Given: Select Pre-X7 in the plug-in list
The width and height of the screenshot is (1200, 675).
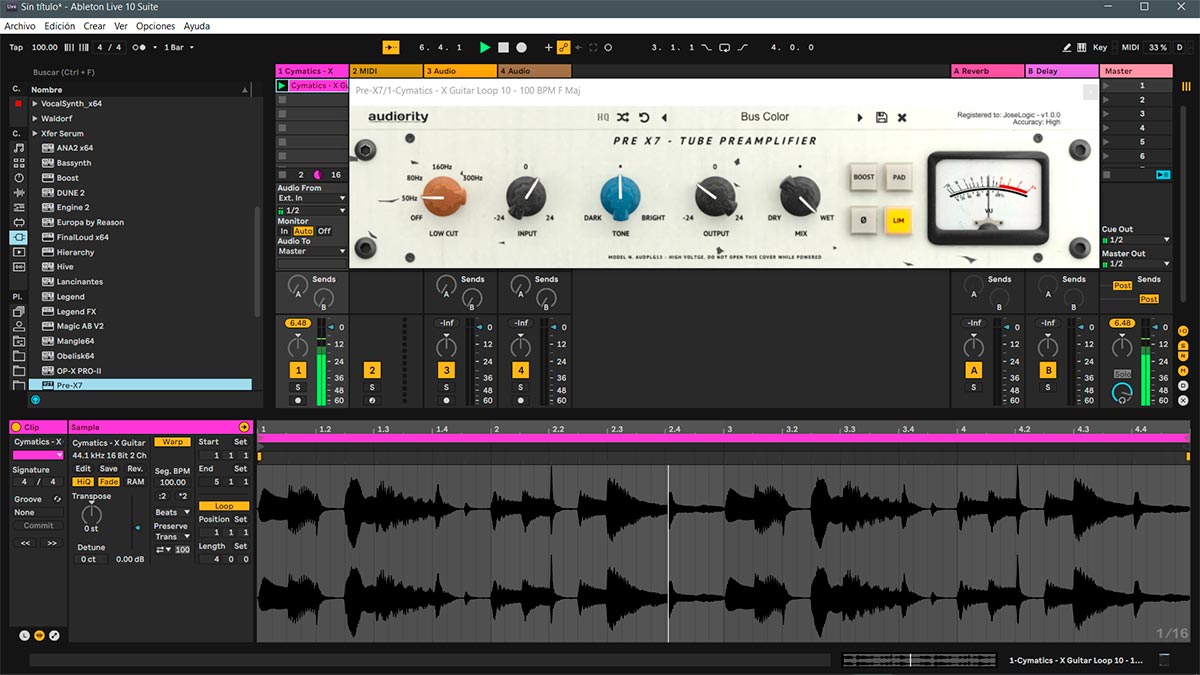Looking at the screenshot, I should [x=141, y=385].
